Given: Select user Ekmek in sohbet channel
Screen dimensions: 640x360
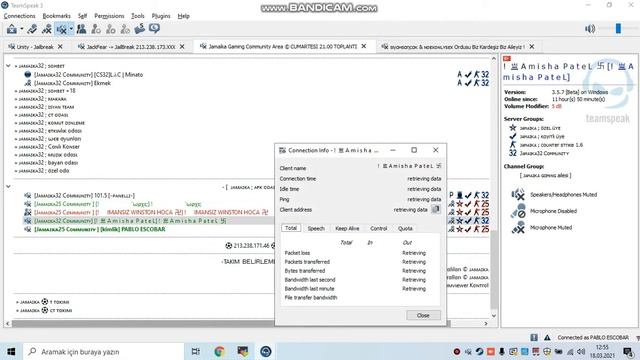Looking at the screenshot, I should [72, 83].
